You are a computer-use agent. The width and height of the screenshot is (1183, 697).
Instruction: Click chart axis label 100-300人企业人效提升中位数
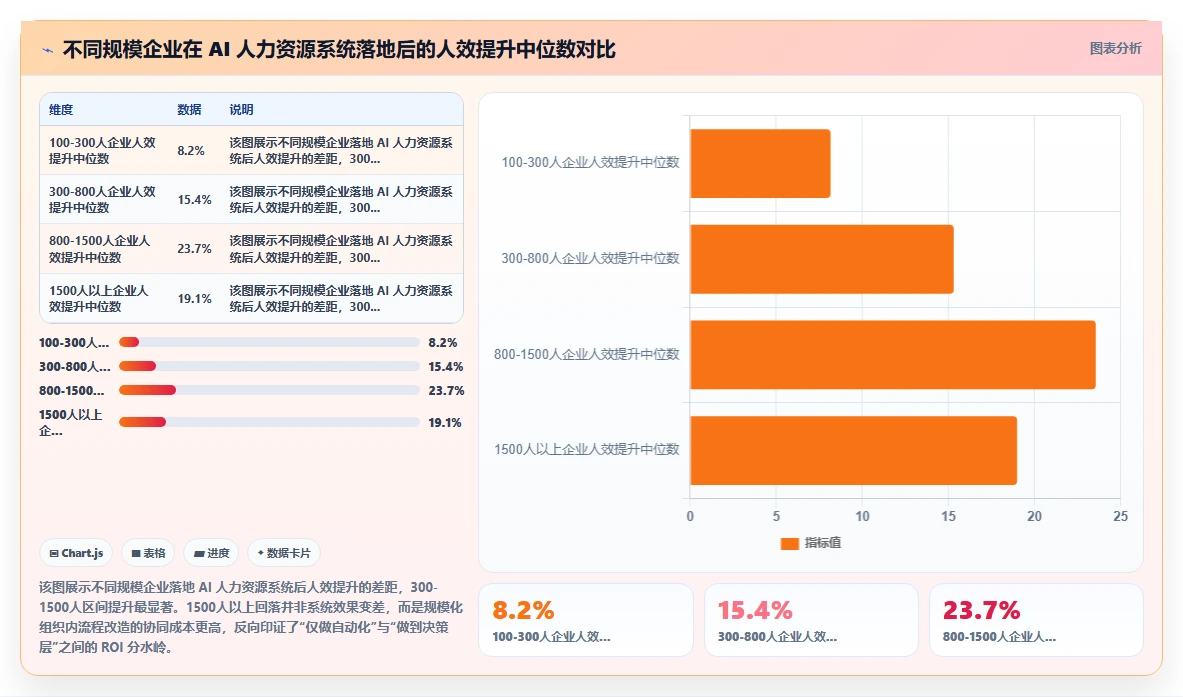click(590, 162)
